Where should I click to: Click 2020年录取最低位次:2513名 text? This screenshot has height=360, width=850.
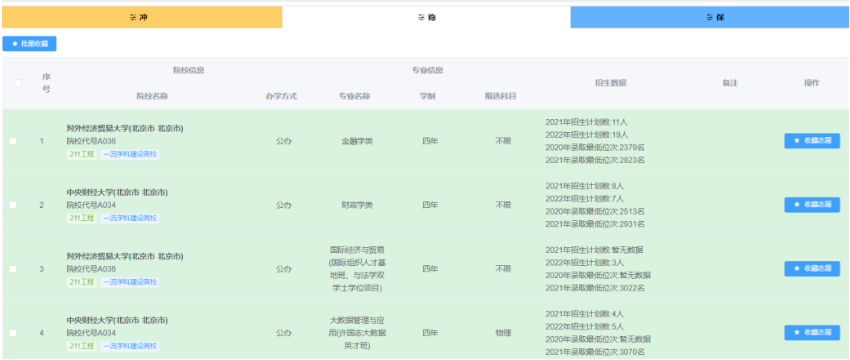(x=595, y=211)
